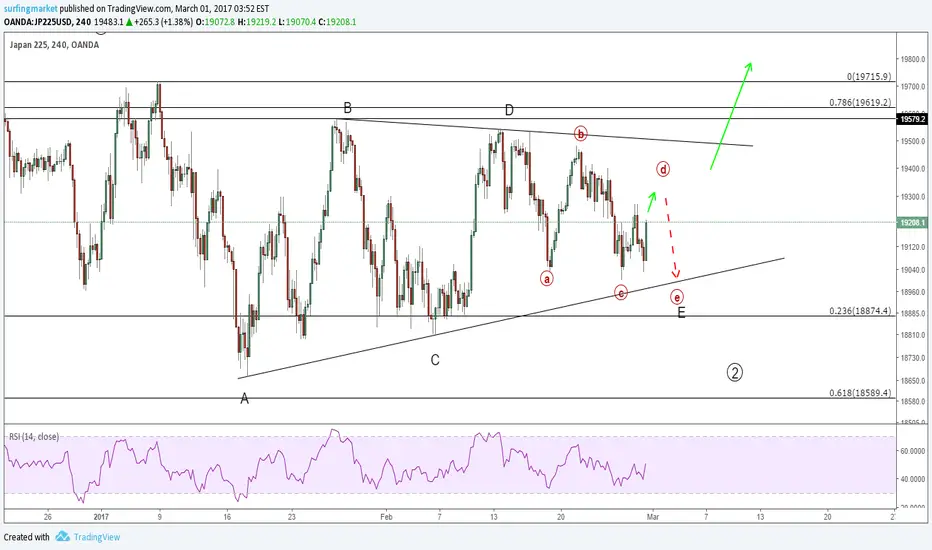Click 18650.0 on the price axis
The height and width of the screenshot is (550, 932).
tap(913, 381)
